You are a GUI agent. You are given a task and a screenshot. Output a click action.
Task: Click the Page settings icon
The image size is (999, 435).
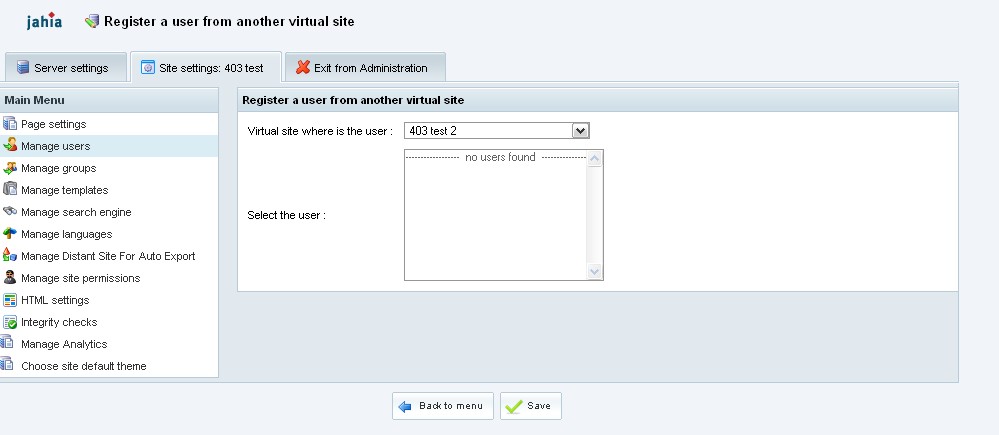pyautogui.click(x=10, y=124)
